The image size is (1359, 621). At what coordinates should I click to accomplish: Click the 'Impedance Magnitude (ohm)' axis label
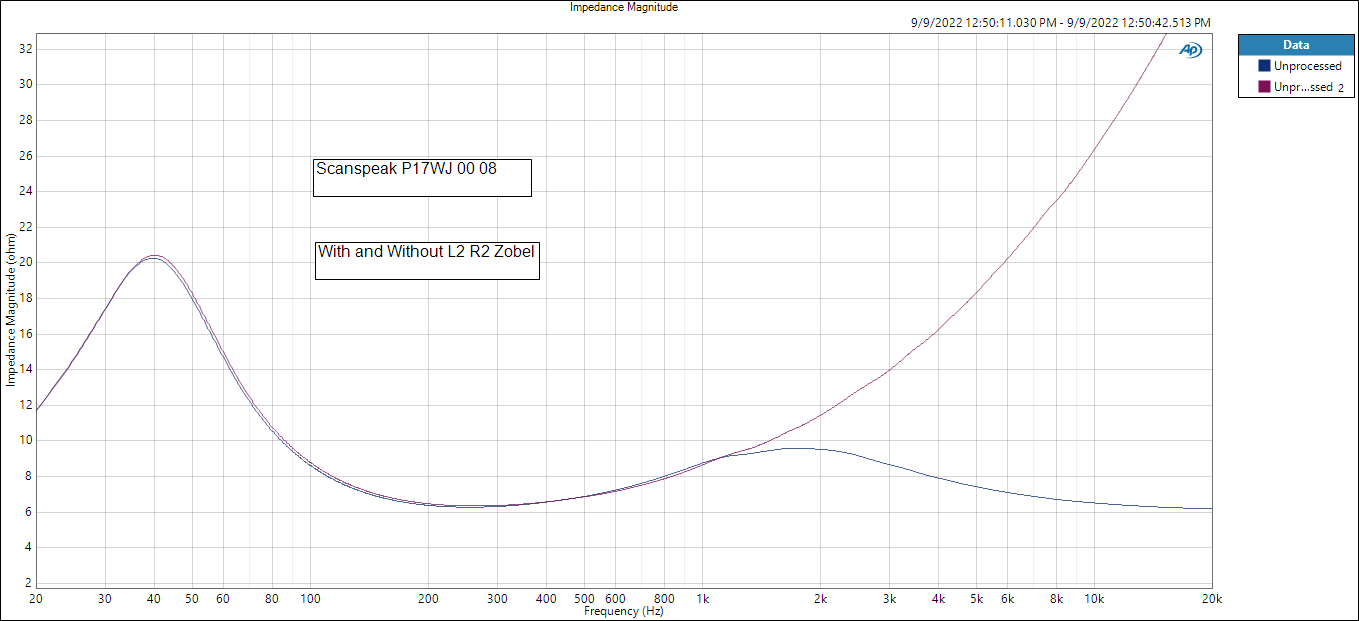click(10, 310)
